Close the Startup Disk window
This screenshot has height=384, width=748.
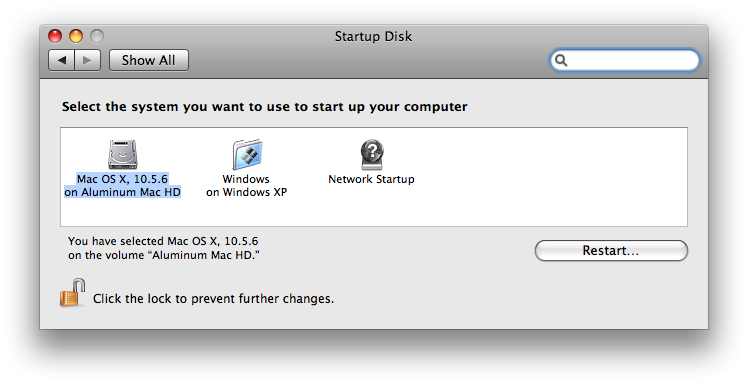(x=55, y=36)
